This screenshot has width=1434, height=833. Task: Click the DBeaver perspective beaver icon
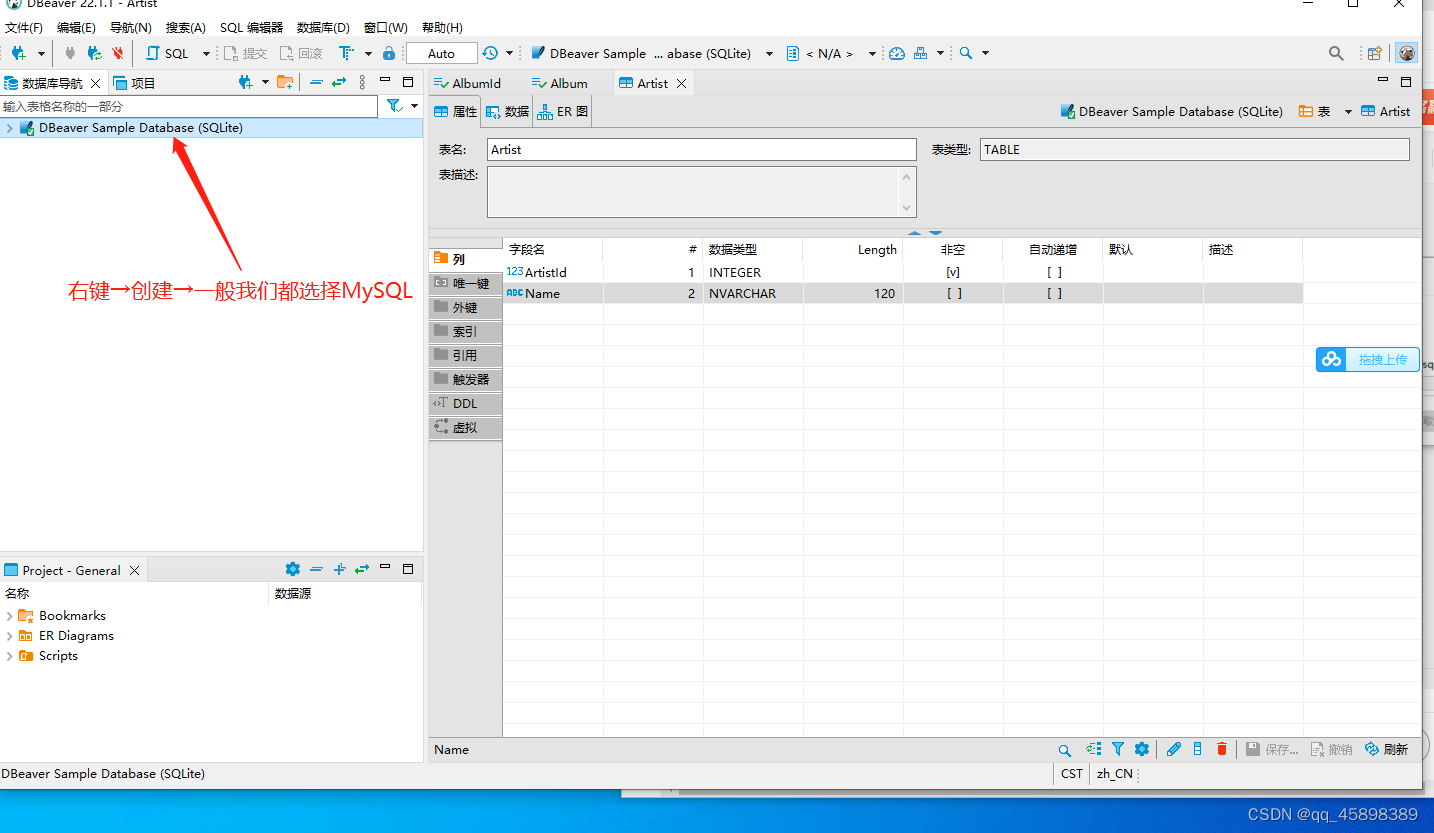1407,53
